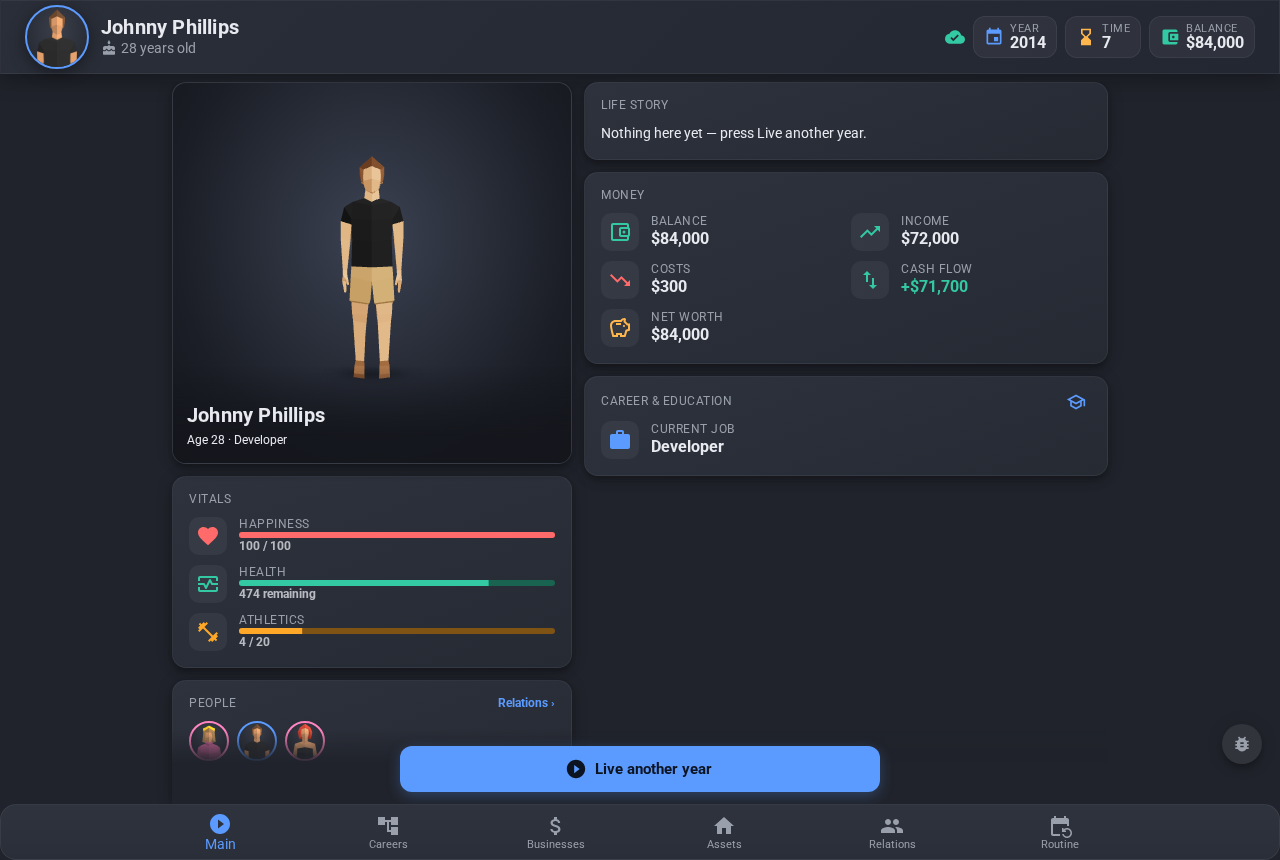Click Johnny Phillips name in header
The width and height of the screenshot is (1280, 860).
click(x=170, y=27)
